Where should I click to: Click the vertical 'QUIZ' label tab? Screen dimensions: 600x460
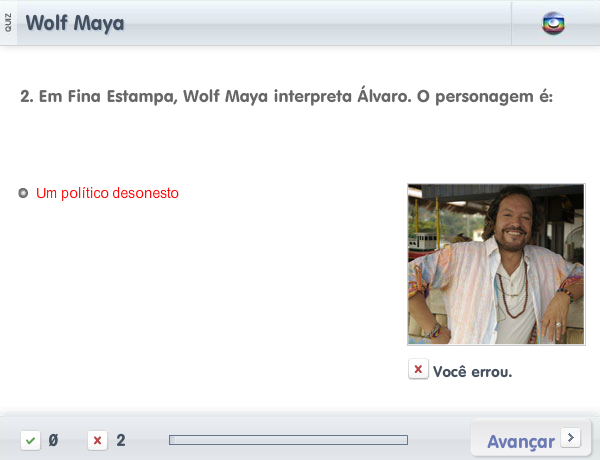tap(8, 23)
